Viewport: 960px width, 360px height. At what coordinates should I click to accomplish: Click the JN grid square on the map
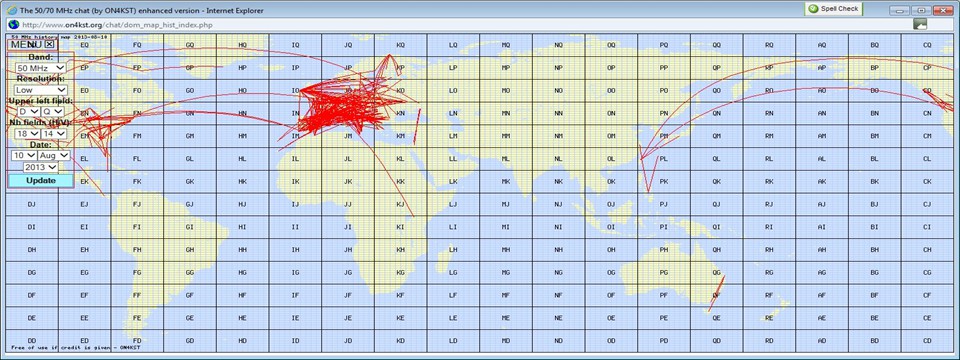348,113
